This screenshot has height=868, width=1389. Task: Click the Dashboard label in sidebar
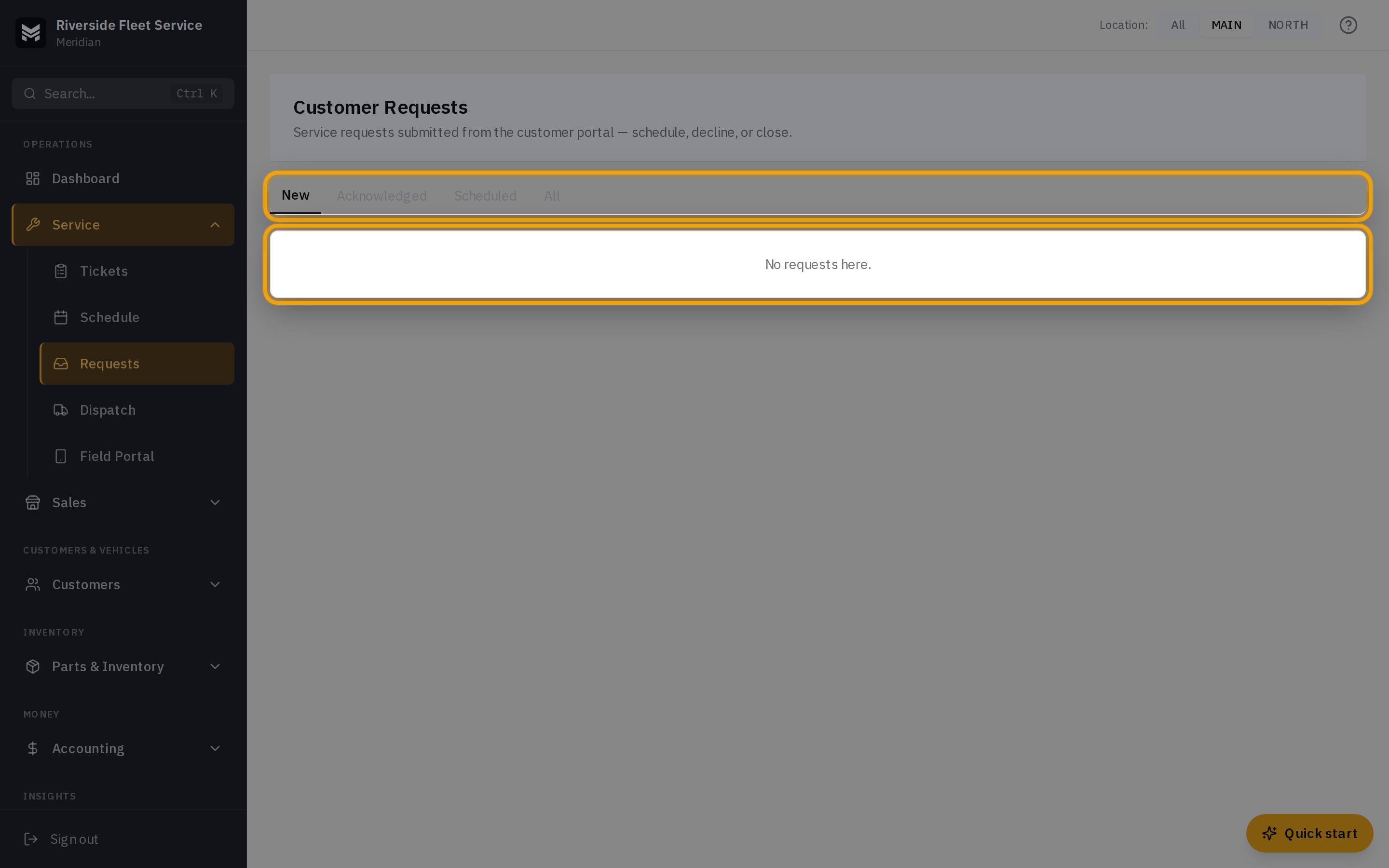pos(86,178)
